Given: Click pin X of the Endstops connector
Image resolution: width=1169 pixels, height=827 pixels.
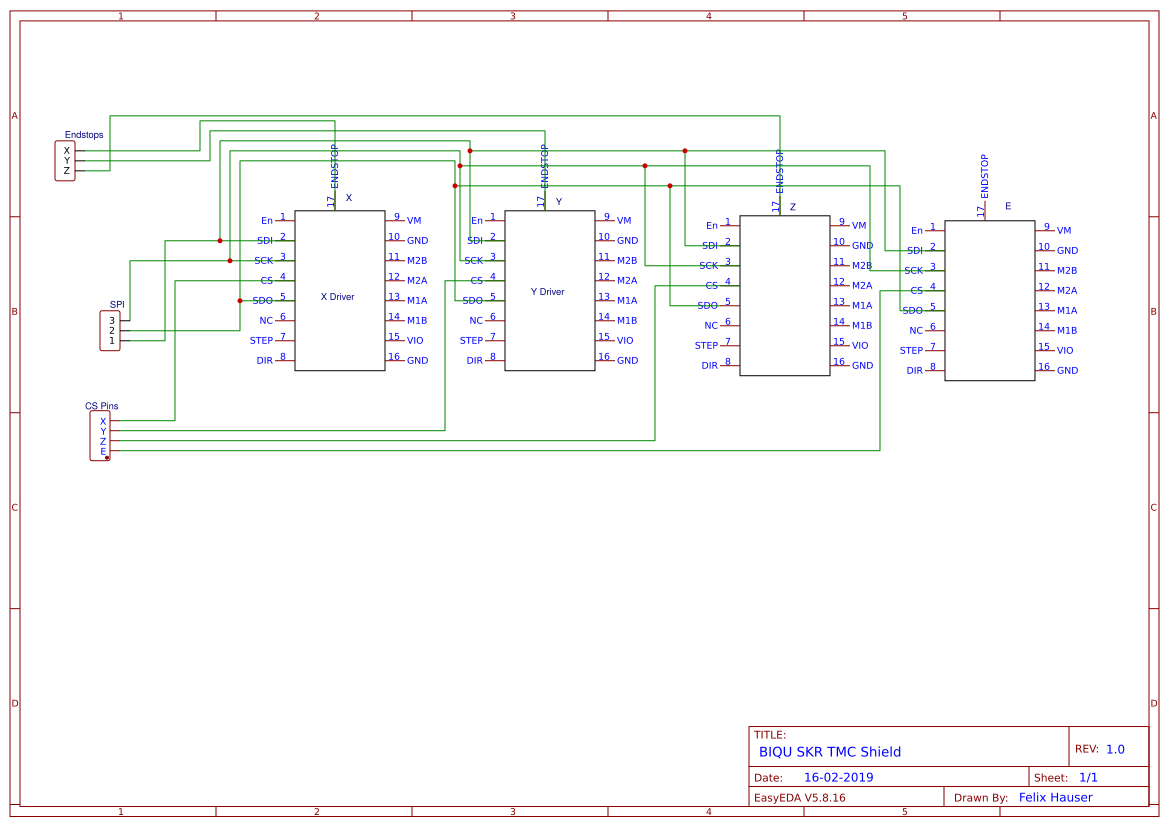Looking at the screenshot, I should [x=64, y=150].
